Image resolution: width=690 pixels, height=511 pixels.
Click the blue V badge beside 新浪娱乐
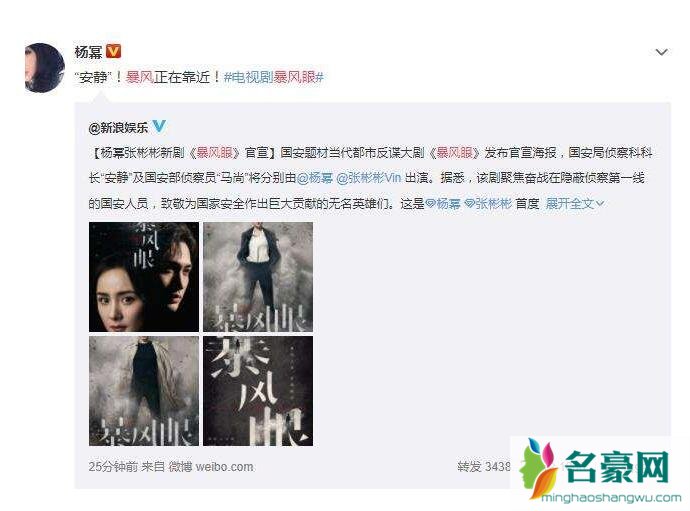coord(159,127)
